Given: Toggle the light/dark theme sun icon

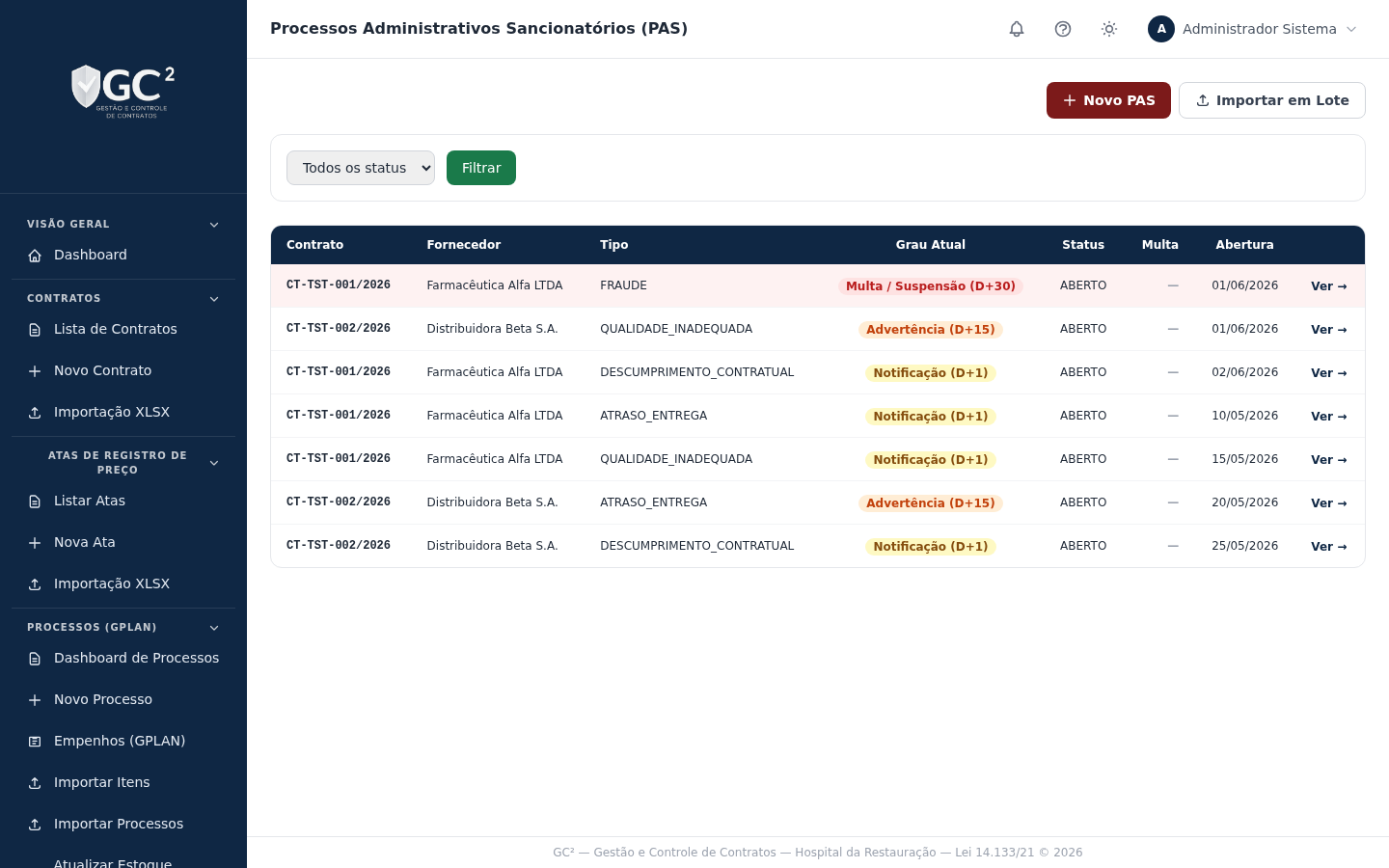Looking at the screenshot, I should [x=1109, y=29].
